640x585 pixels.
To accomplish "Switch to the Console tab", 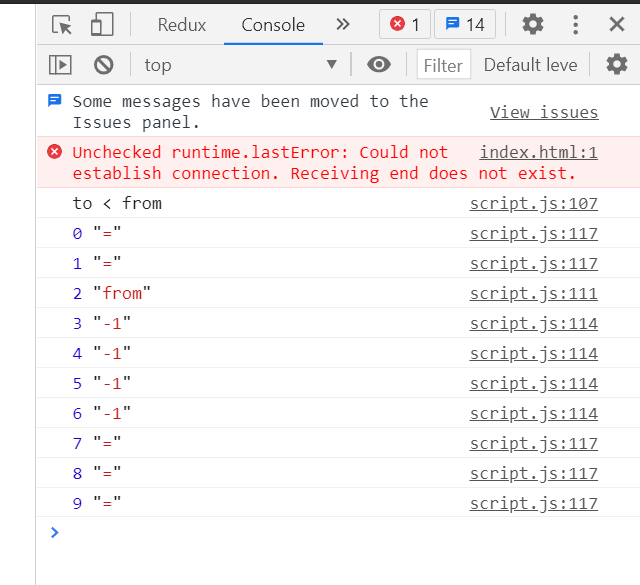I will pos(273,25).
